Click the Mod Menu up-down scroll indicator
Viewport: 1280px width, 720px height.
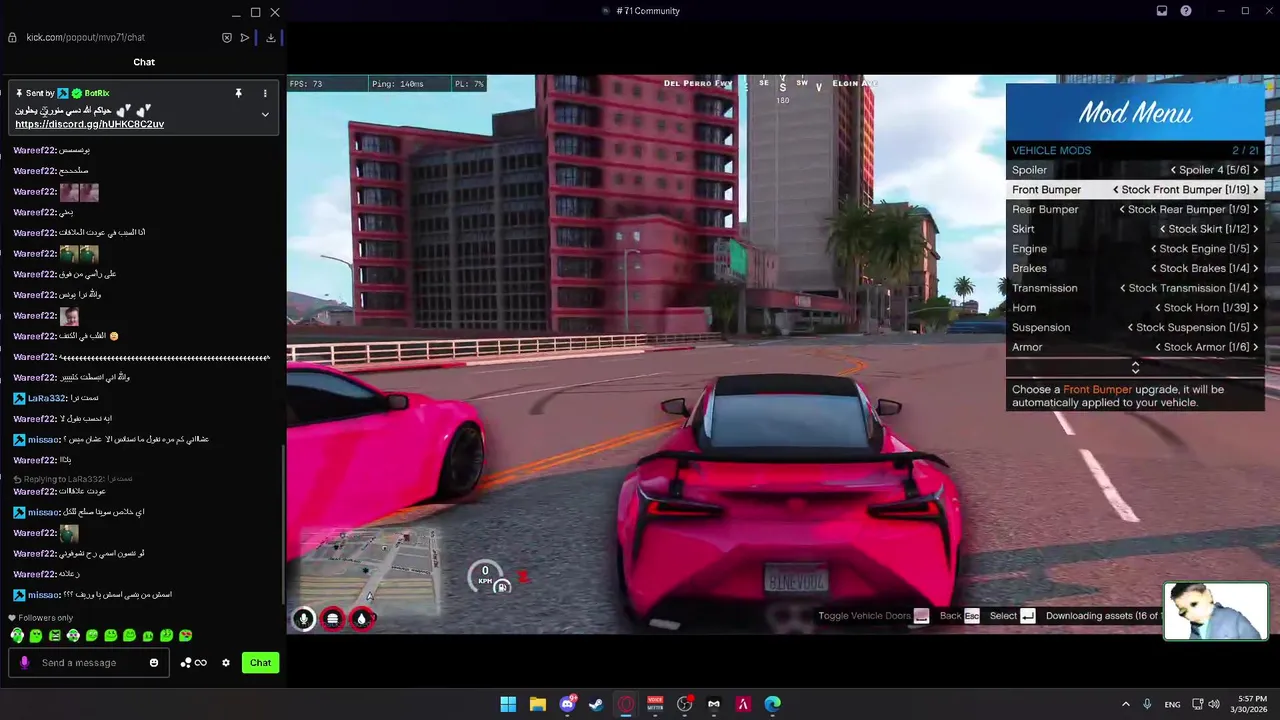[x=1135, y=368]
